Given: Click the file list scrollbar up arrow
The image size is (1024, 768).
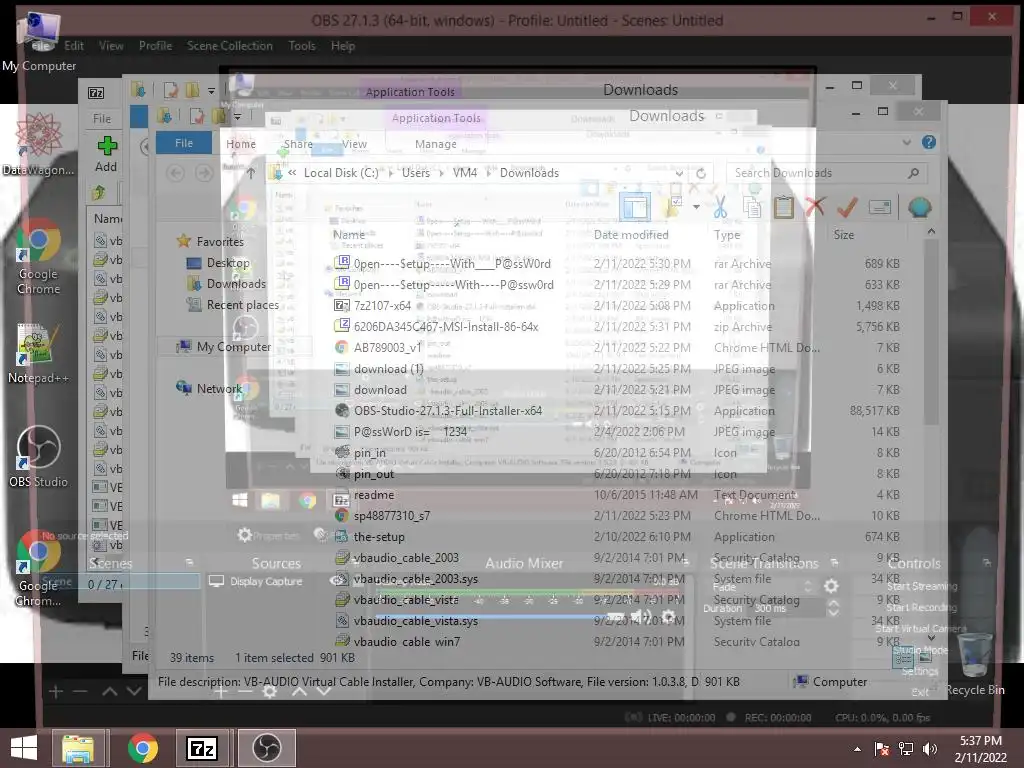Looking at the screenshot, I should [931, 232].
